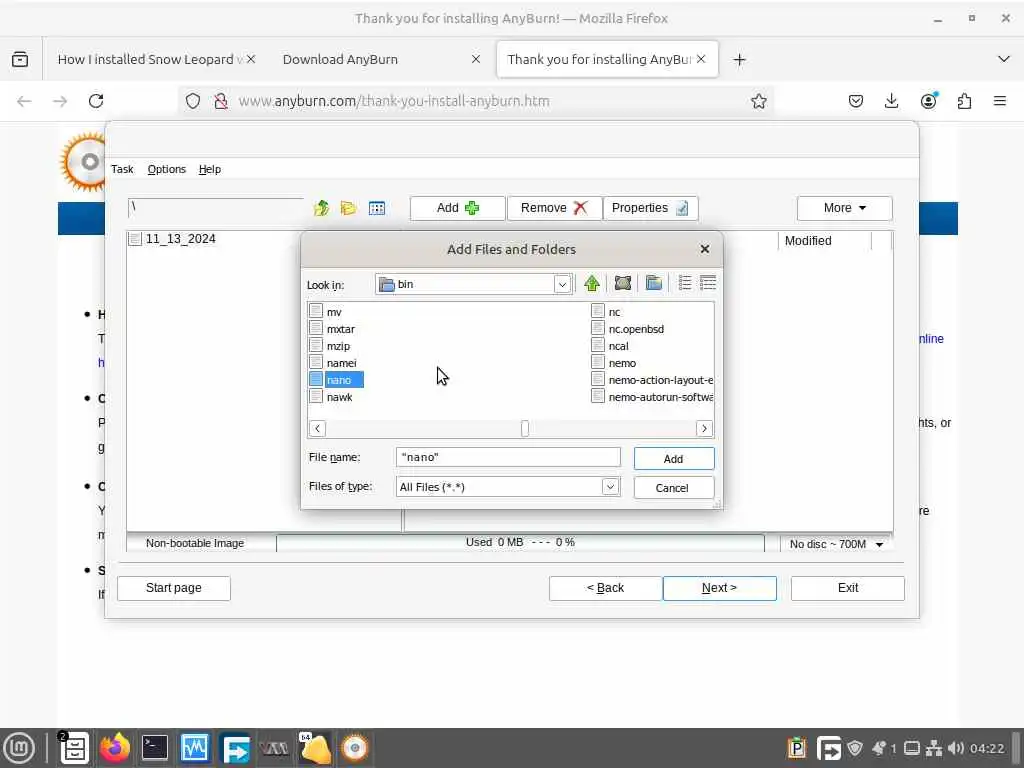The height and width of the screenshot is (768, 1024).
Task: Switch to Snow Leopard Firefox tab
Action: click(x=149, y=59)
